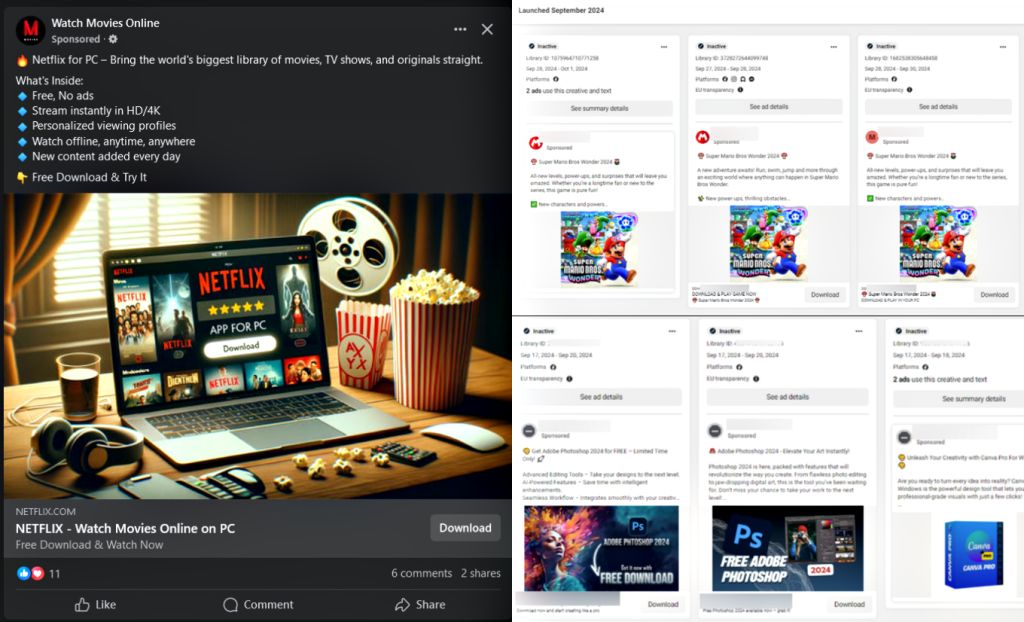Click the Facebook platform icon on the Canva Pro card
The height and width of the screenshot is (622, 1024).
[x=925, y=367]
